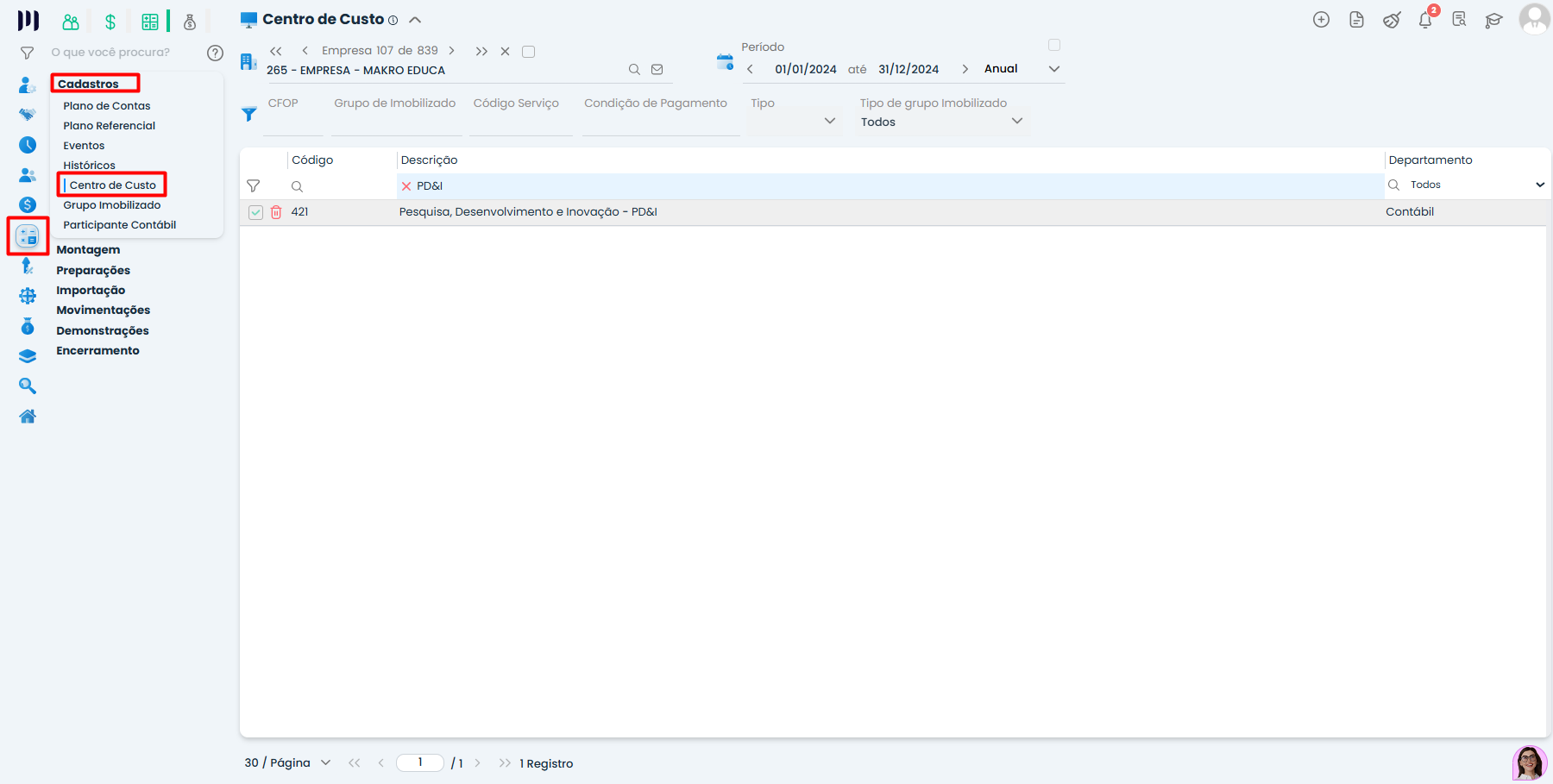Click the plus circle icon in top bar
Image resolution: width=1553 pixels, height=784 pixels.
click(x=1321, y=20)
